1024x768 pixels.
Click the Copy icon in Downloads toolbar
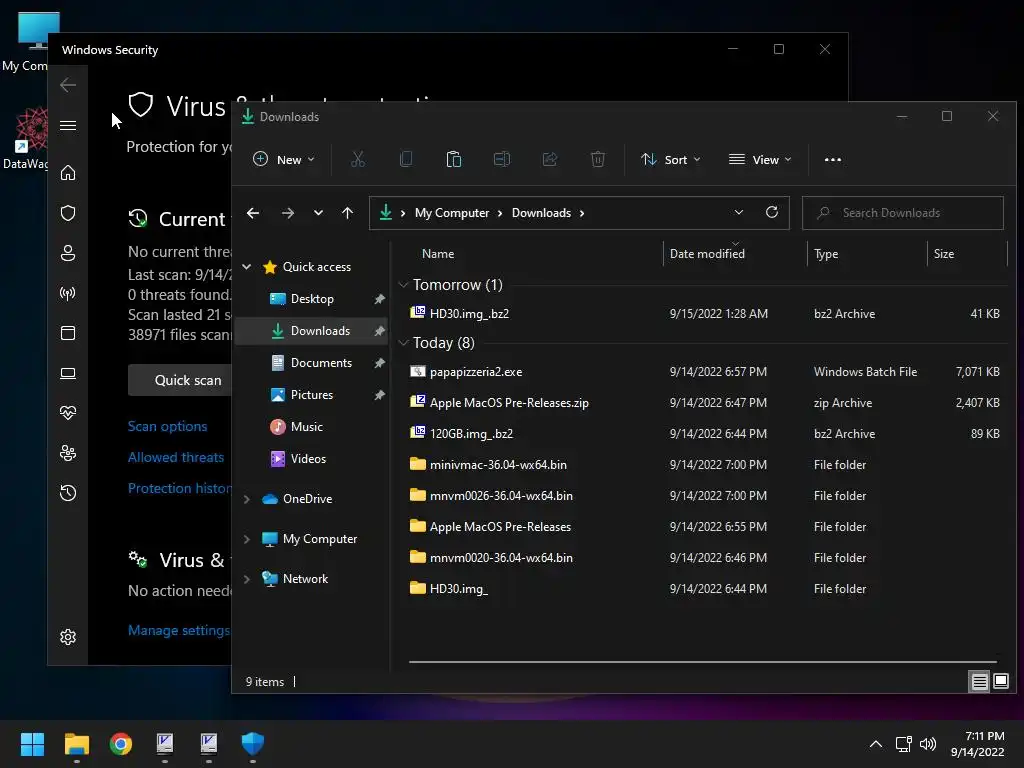pyautogui.click(x=406, y=159)
